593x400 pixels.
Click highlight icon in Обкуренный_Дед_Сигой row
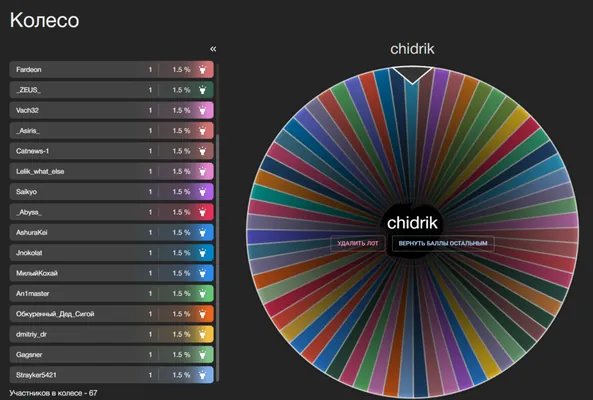coord(202,314)
